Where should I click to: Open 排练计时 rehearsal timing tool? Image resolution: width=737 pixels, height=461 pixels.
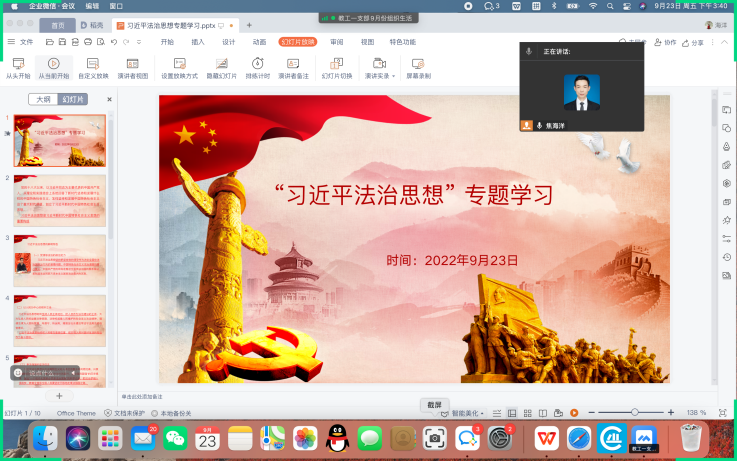[257, 67]
